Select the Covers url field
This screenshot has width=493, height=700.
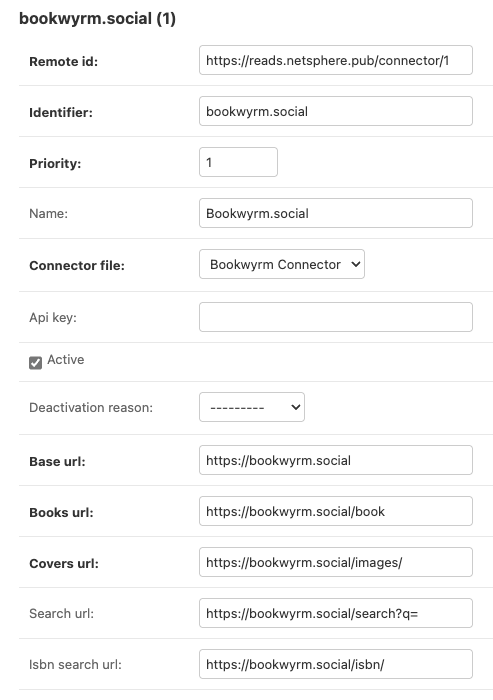(336, 562)
